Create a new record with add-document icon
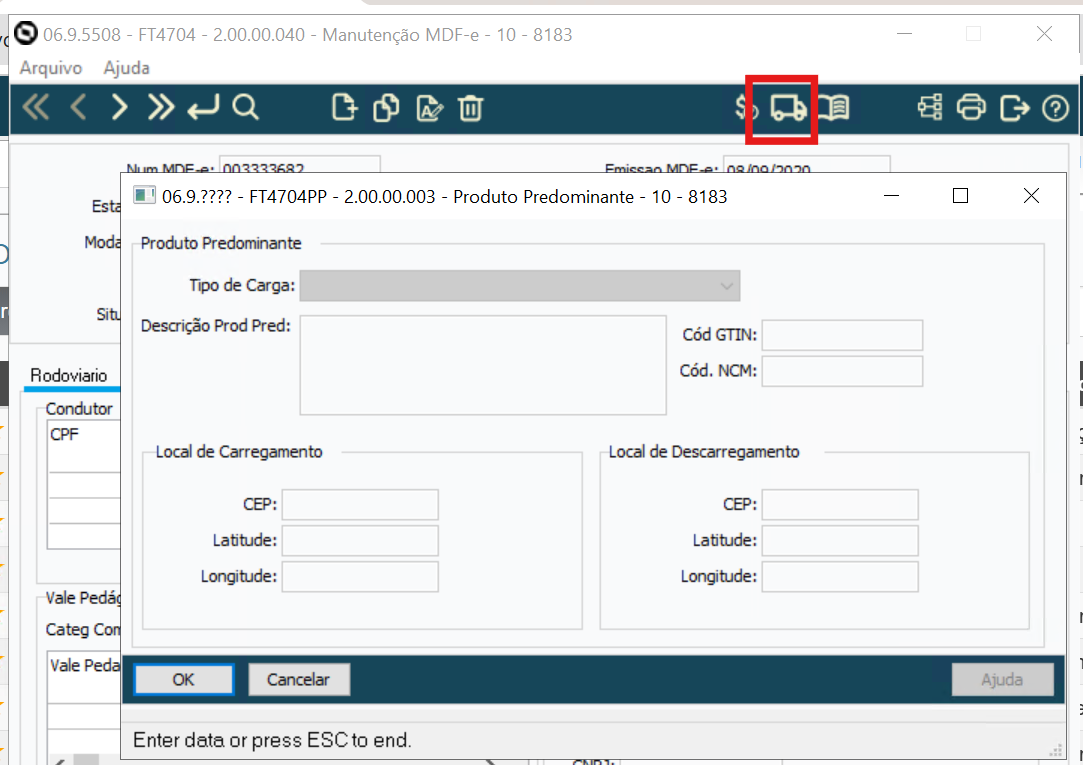The image size is (1083, 765). pos(344,108)
